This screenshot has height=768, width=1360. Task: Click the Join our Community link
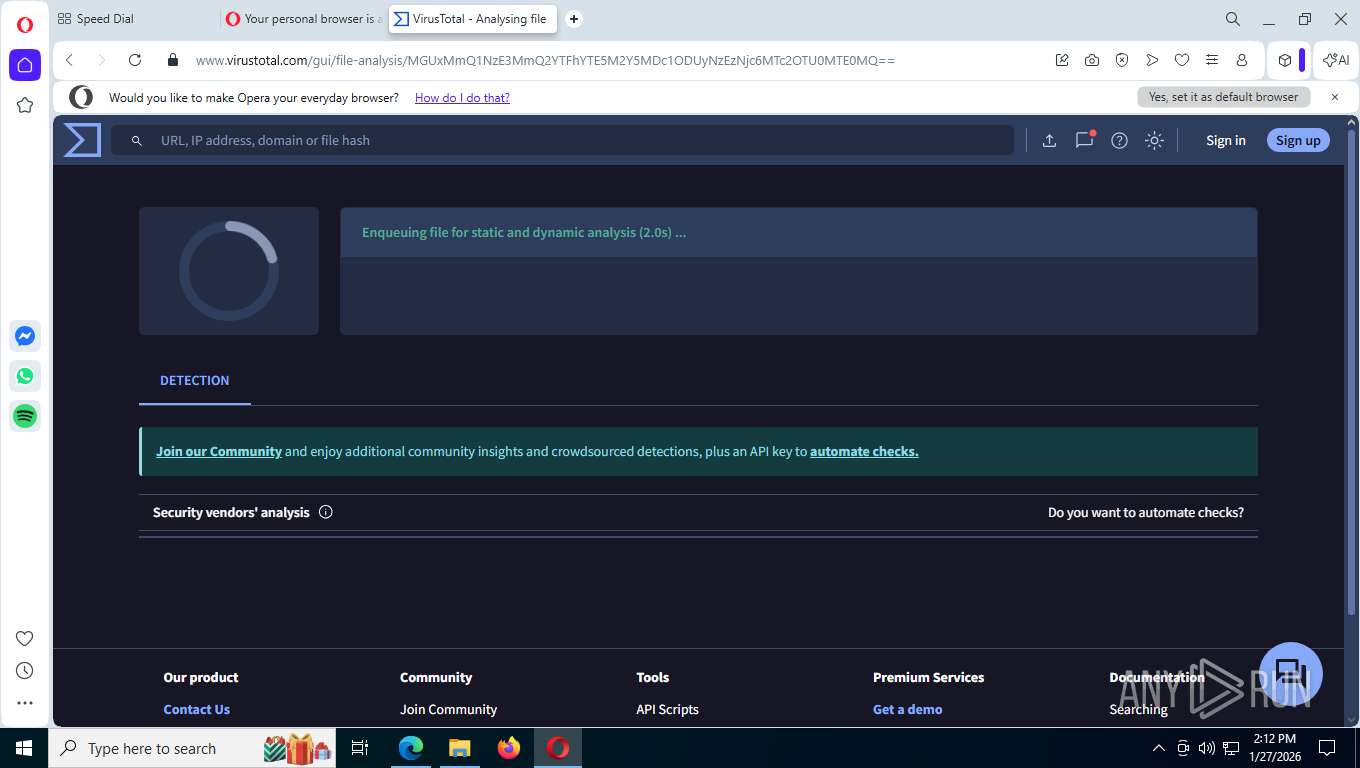pyautogui.click(x=219, y=452)
